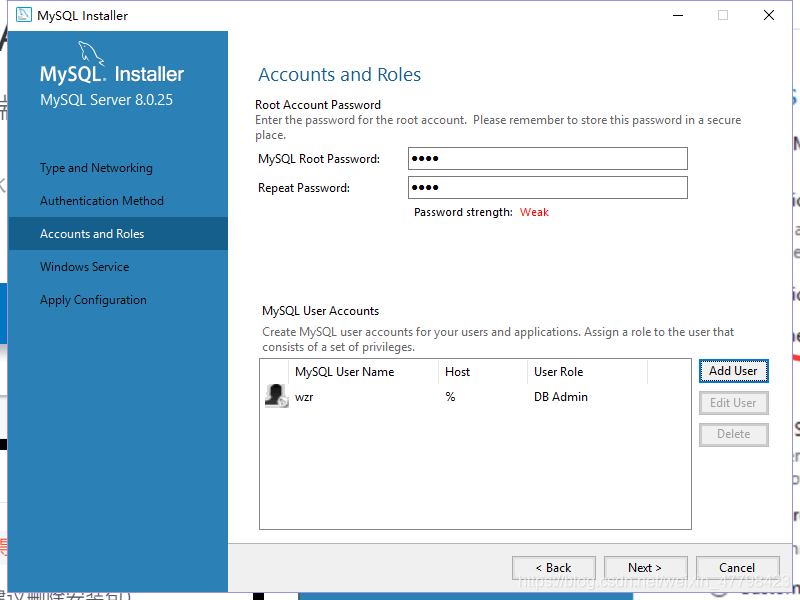Cancel the installer configuration
The image size is (800, 600).
click(x=737, y=568)
